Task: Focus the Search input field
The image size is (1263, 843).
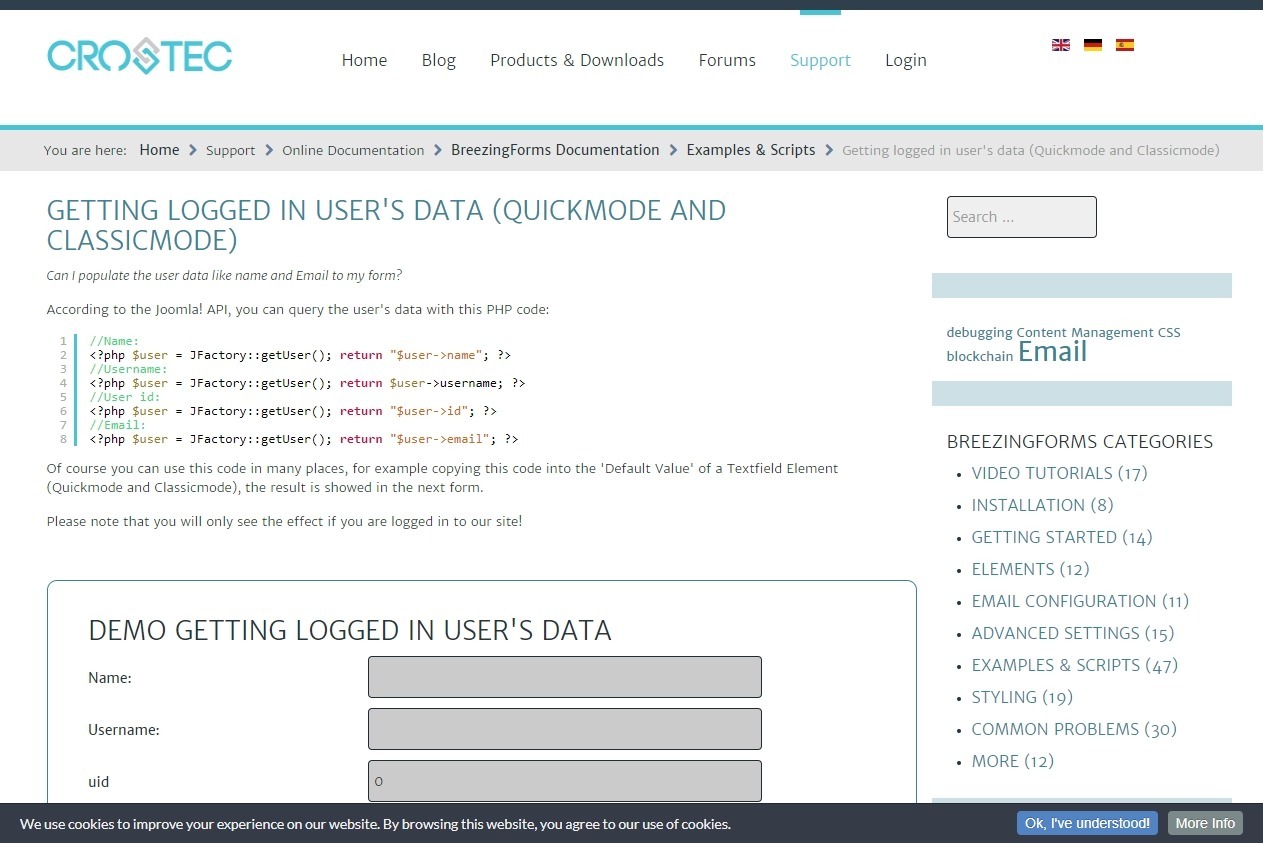Action: tap(1022, 217)
